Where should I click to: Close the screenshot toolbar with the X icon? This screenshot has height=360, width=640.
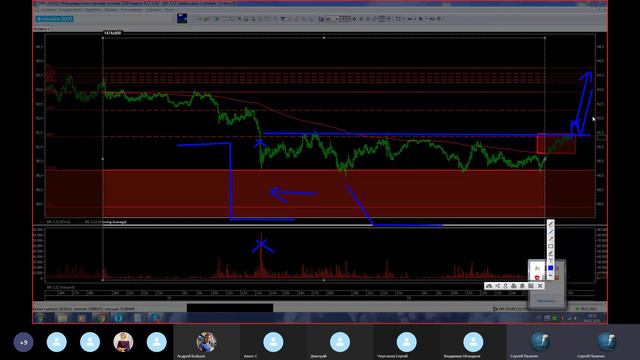click(x=540, y=286)
